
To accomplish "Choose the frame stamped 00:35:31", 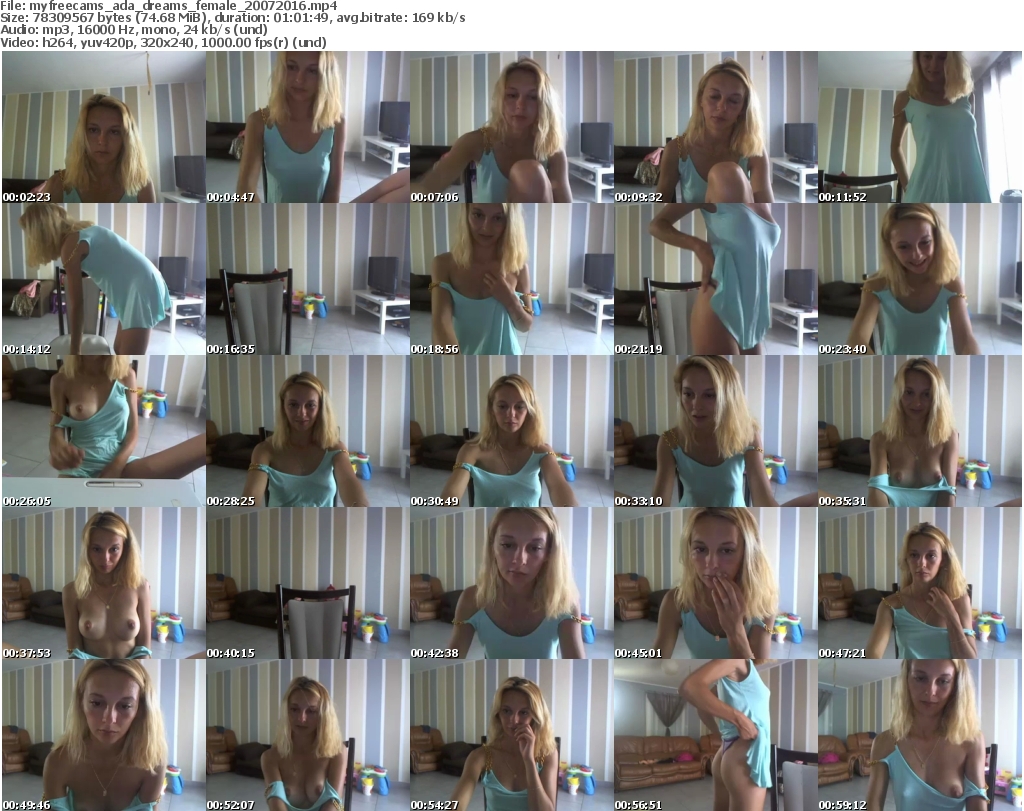I will tap(920, 431).
